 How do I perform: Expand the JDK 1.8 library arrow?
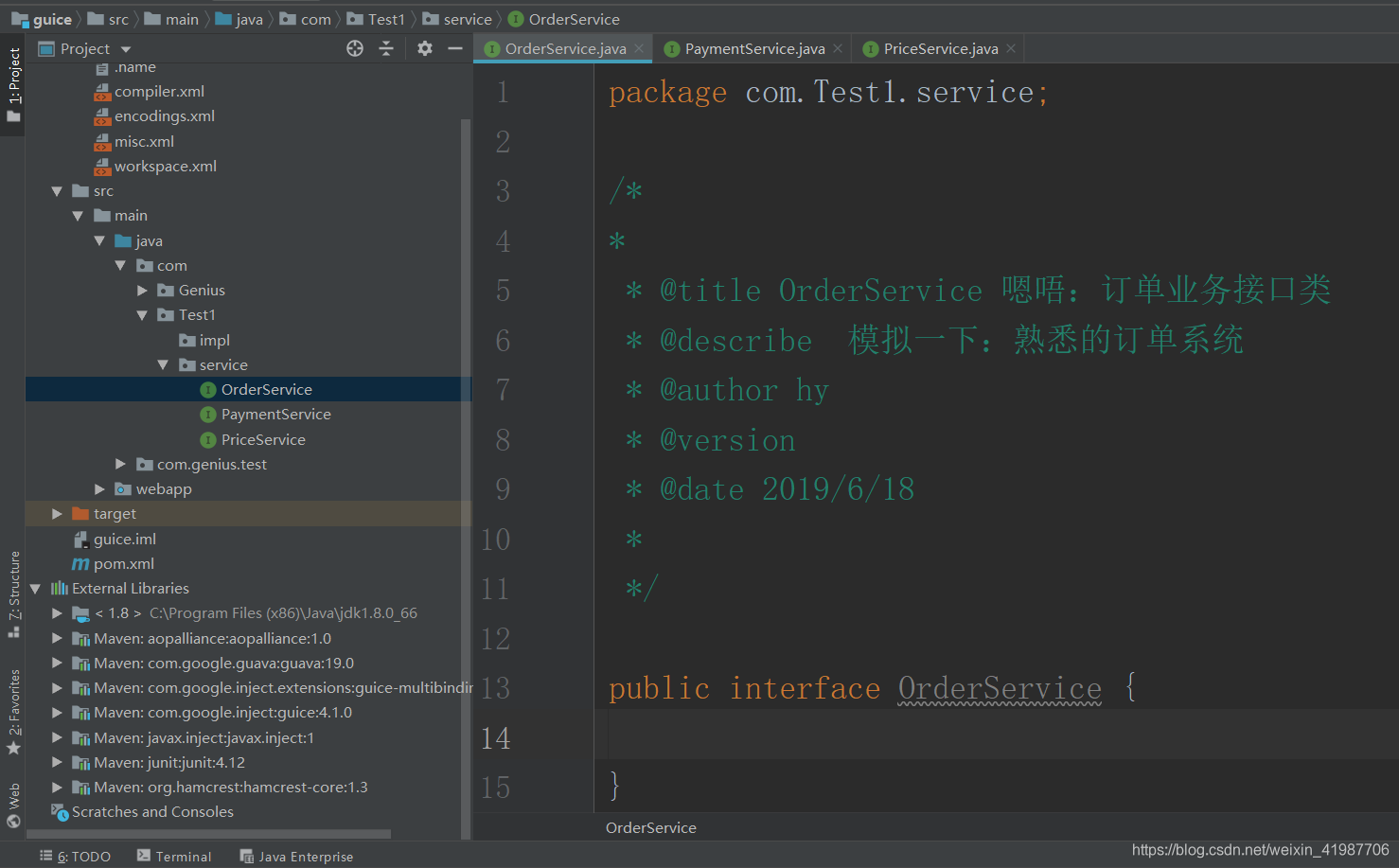tap(57, 613)
